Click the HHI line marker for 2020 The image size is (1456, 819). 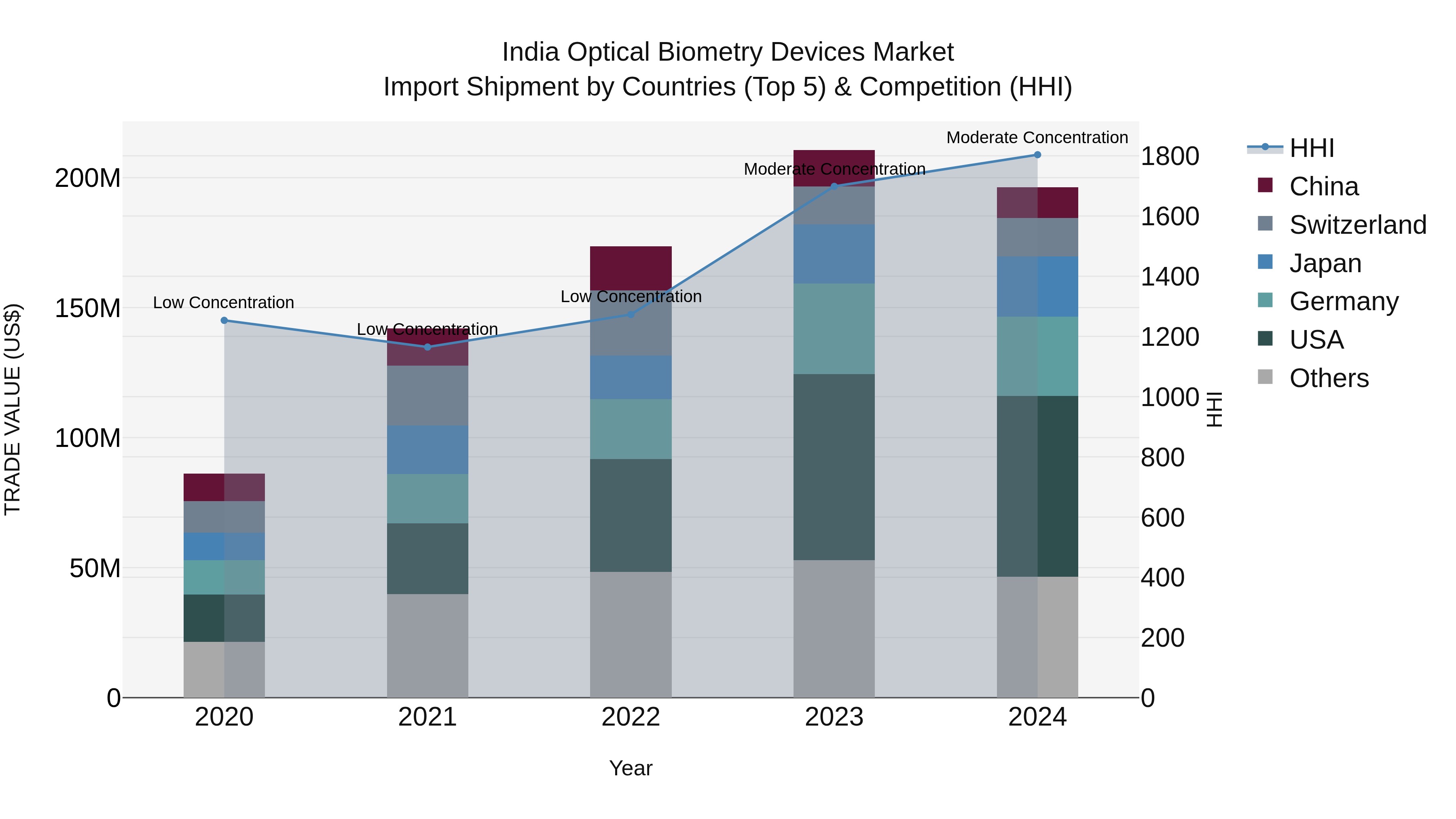[224, 320]
